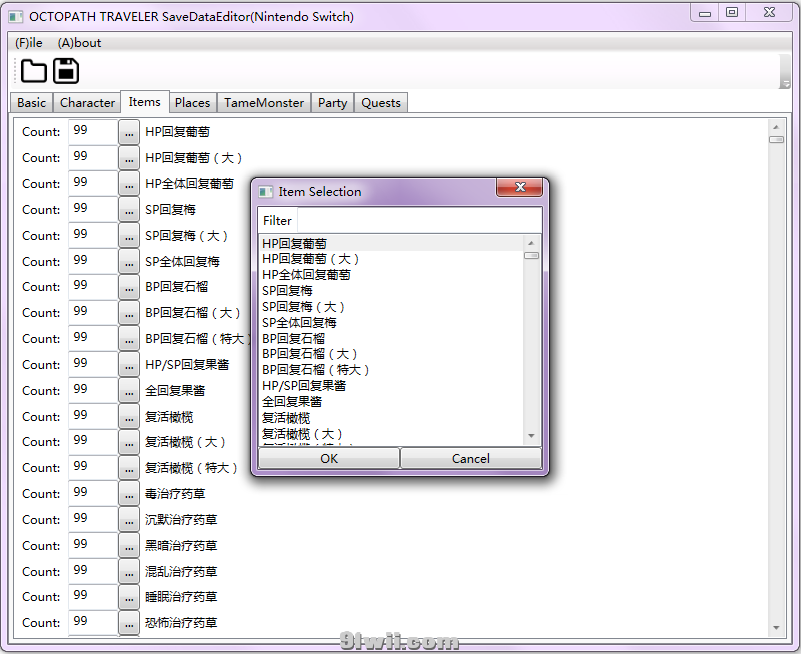This screenshot has width=801, height=654.
Task: Select BP回复石榴（大） in the dialog list
Action: (391, 354)
